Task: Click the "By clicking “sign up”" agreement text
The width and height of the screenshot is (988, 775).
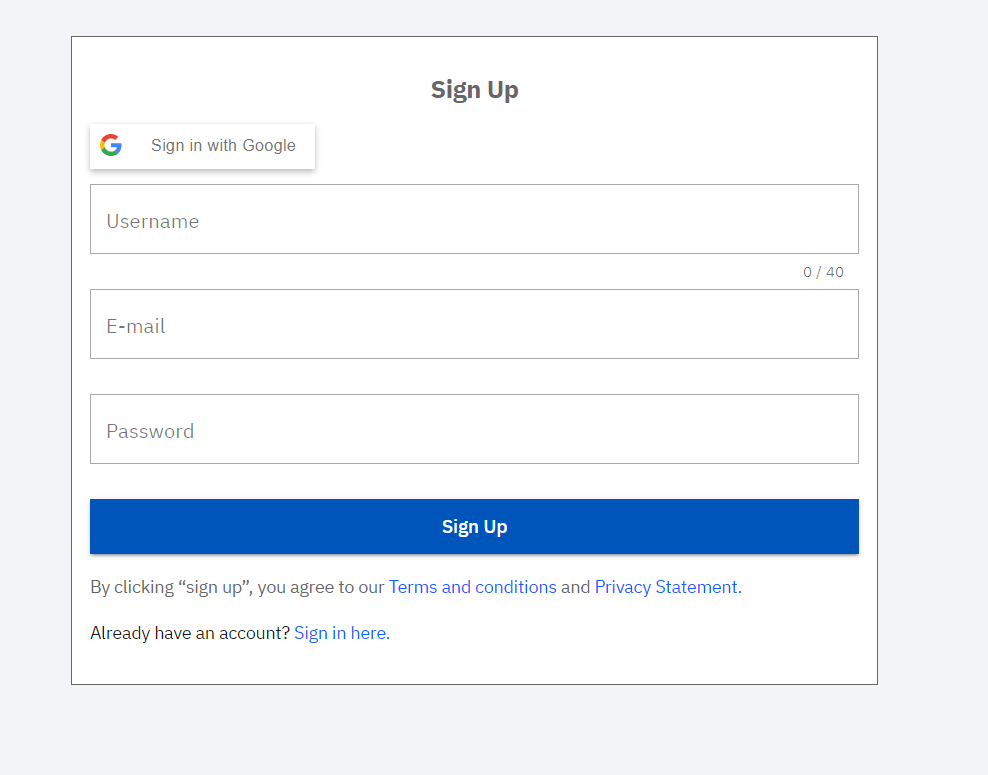Action: (x=170, y=587)
